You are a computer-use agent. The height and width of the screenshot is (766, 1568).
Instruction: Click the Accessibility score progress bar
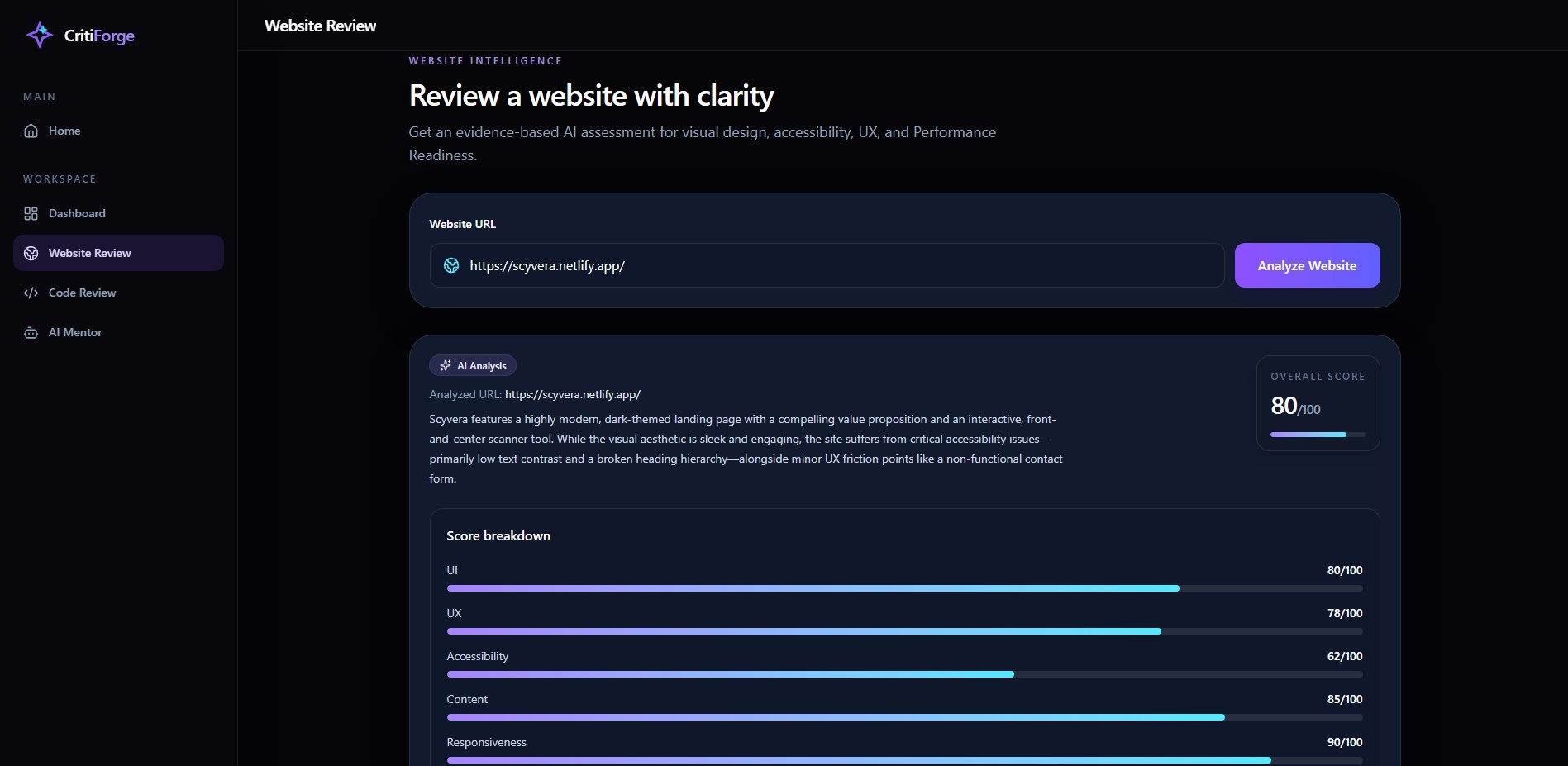point(904,674)
